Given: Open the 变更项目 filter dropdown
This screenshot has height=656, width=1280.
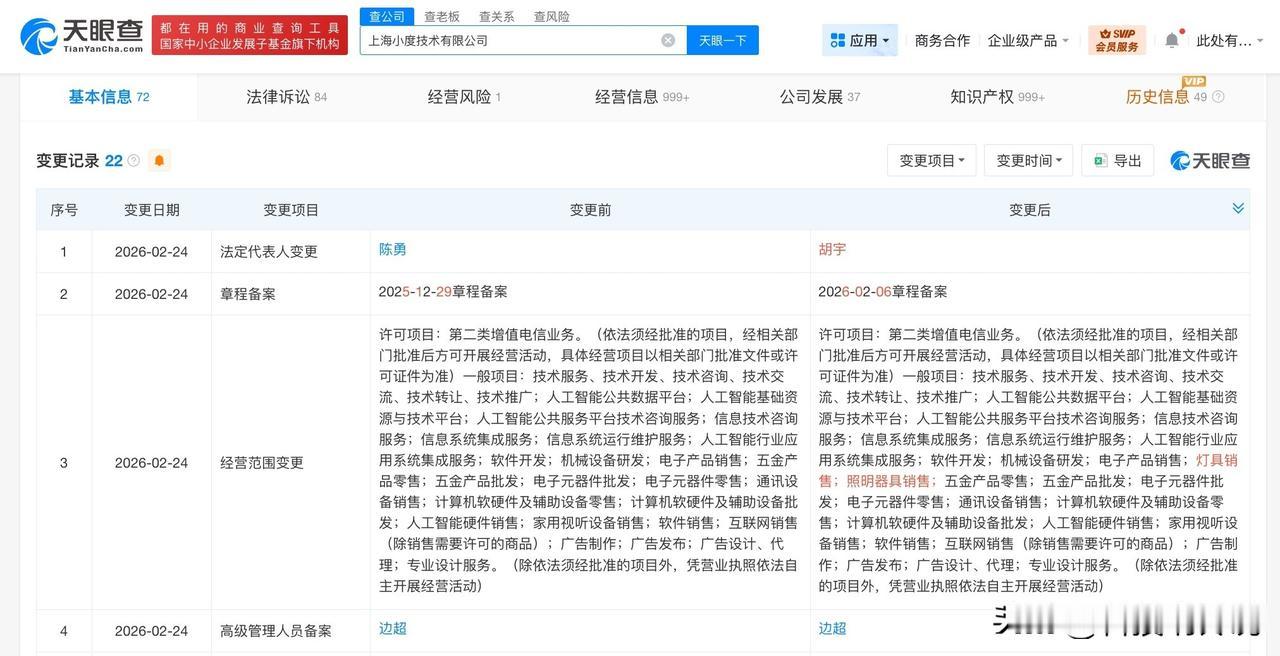Looking at the screenshot, I should pyautogui.click(x=931, y=161).
